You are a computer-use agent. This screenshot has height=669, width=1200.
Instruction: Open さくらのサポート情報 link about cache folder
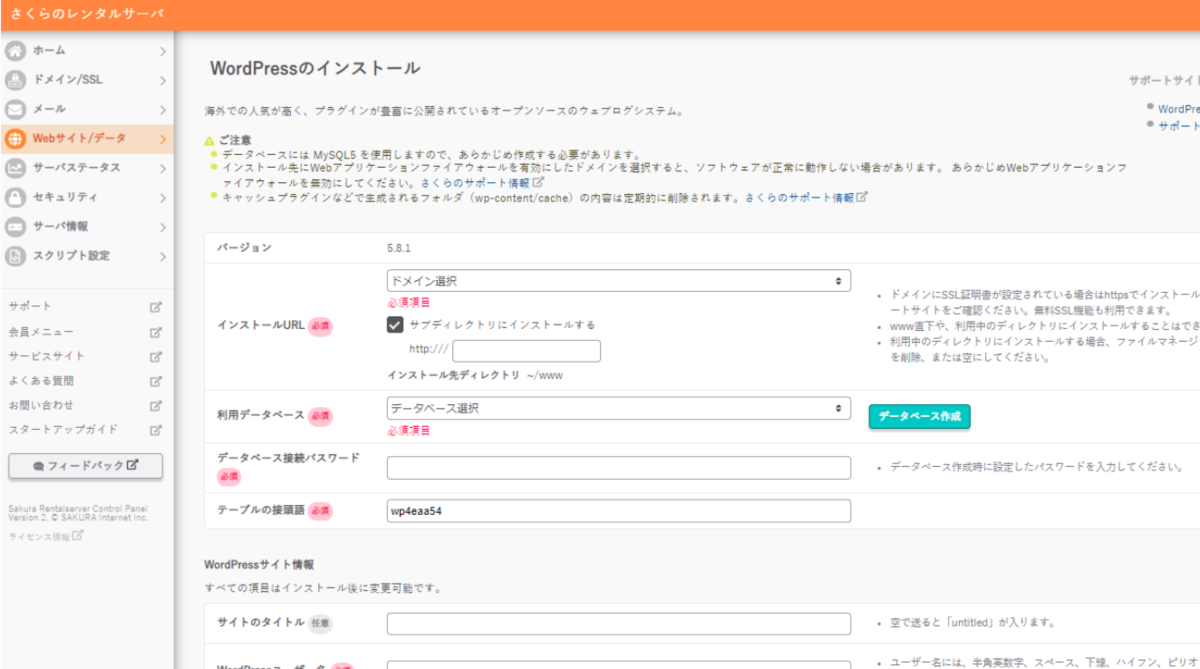[x=800, y=198]
